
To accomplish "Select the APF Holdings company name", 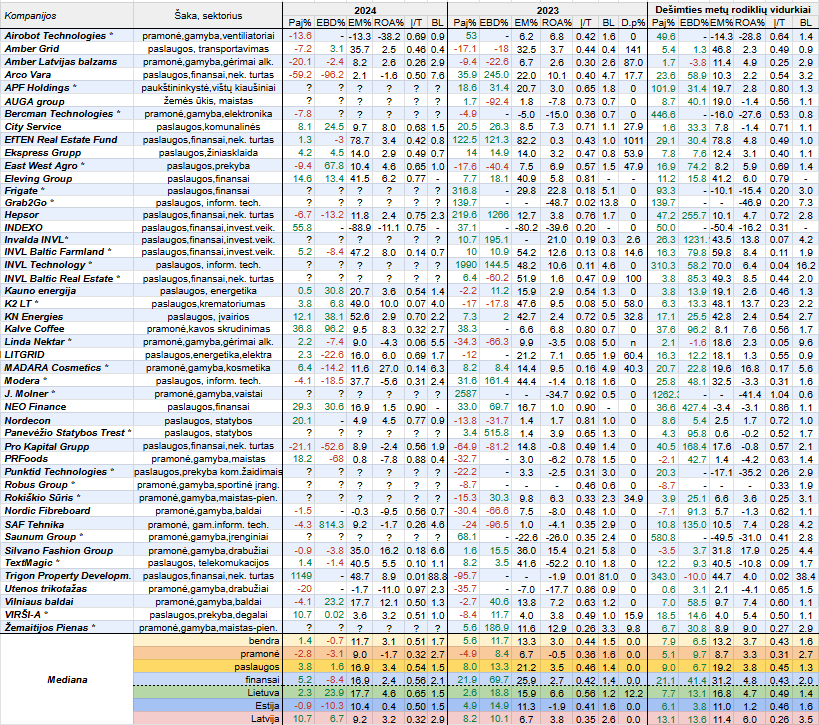I will (37, 88).
